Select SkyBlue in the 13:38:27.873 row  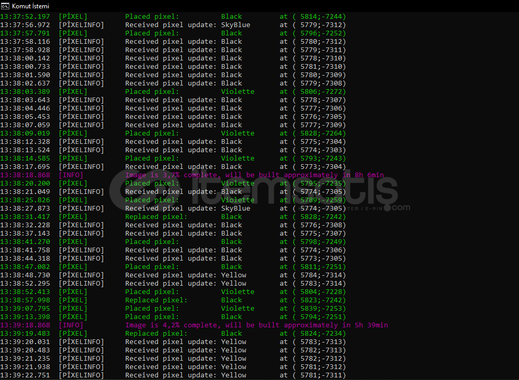(x=235, y=208)
